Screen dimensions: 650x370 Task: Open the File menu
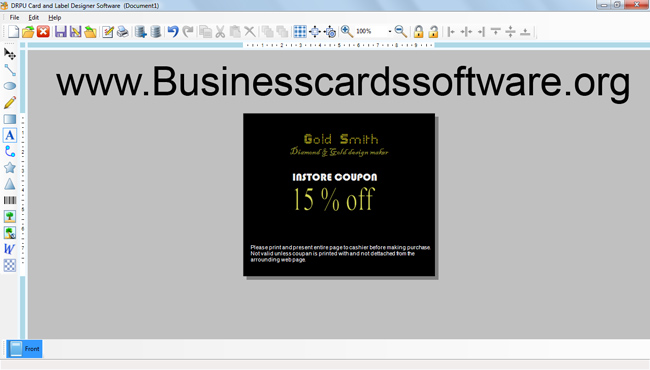point(14,17)
